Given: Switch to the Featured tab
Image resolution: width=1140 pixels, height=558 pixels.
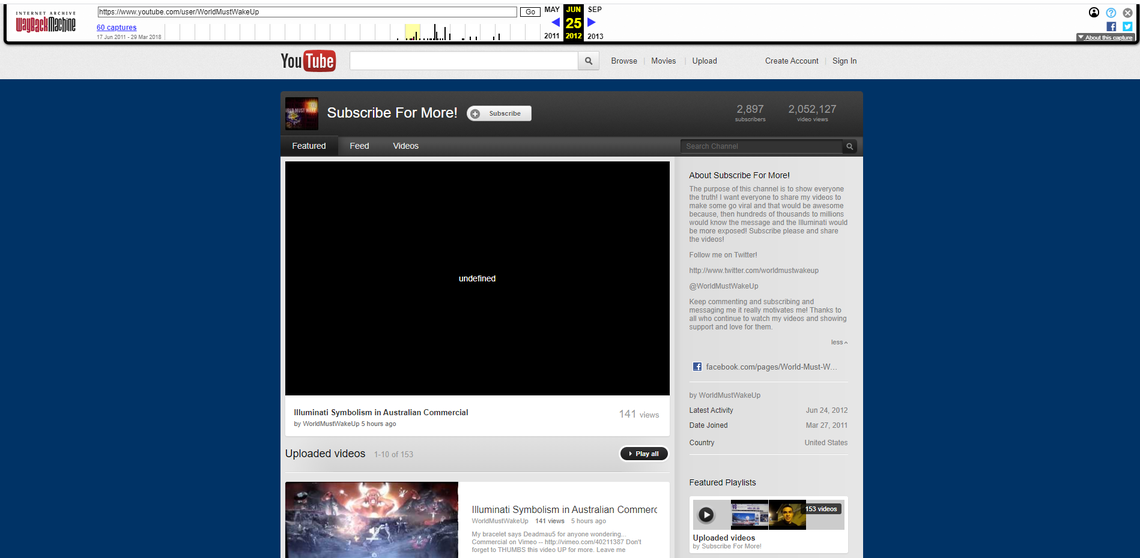Looking at the screenshot, I should [309, 146].
